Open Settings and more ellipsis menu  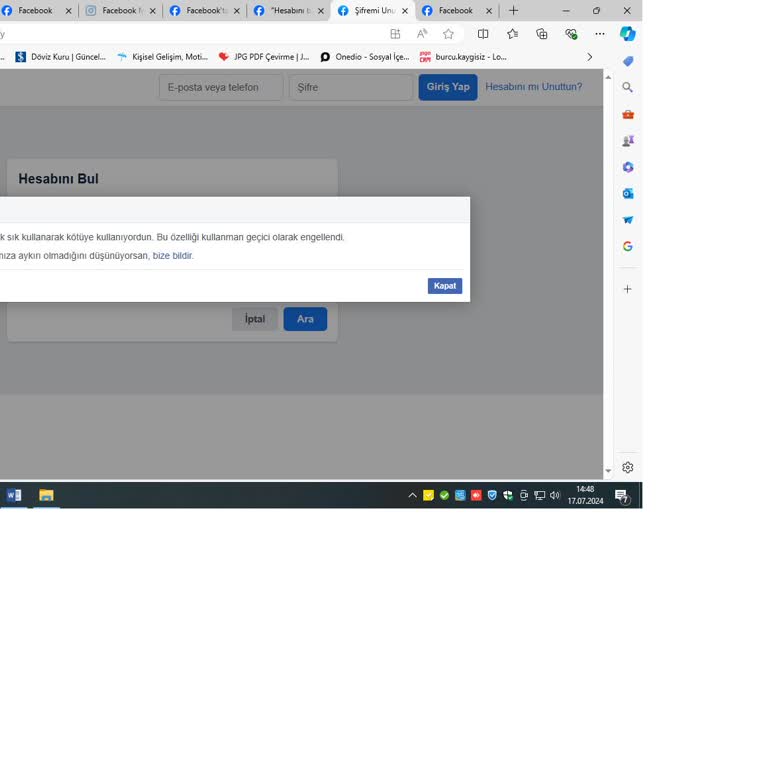click(x=600, y=34)
